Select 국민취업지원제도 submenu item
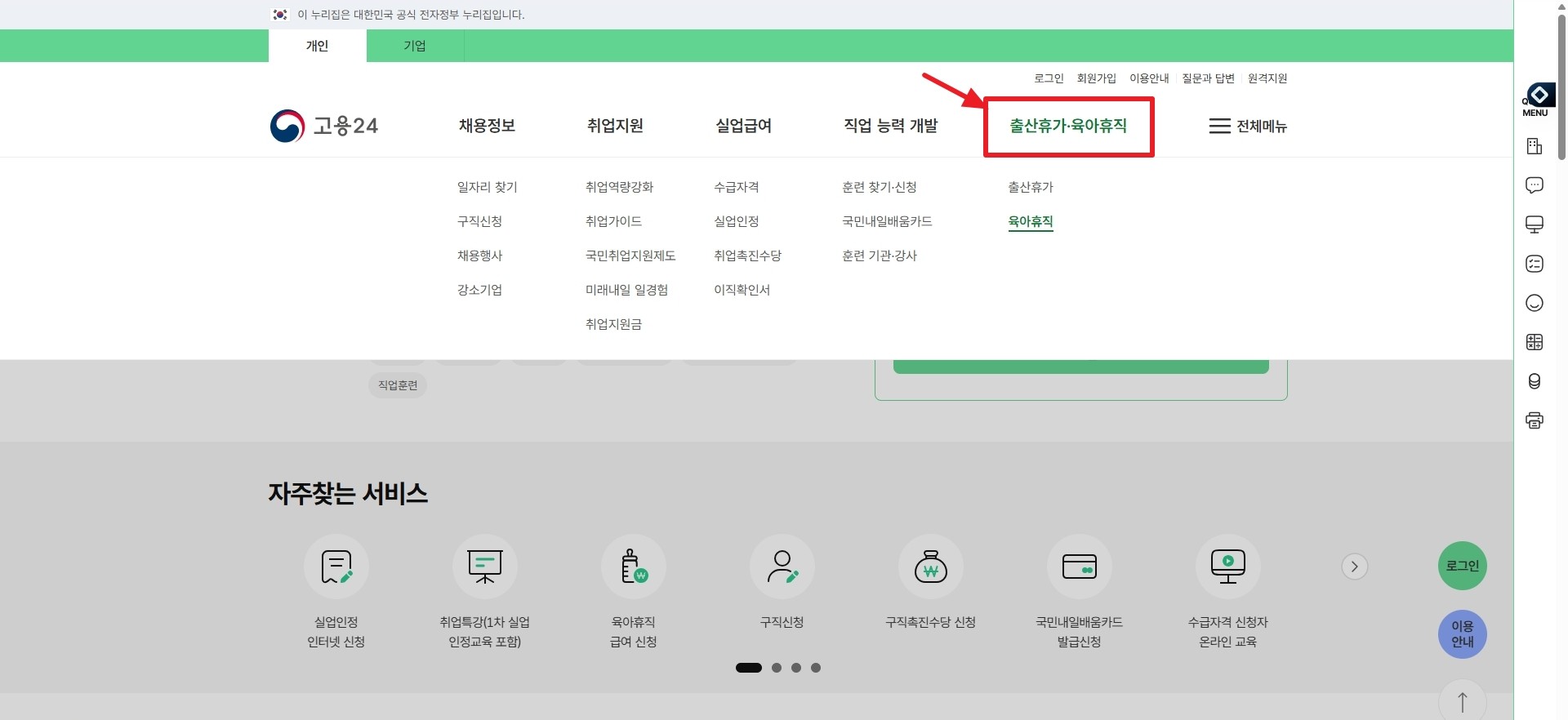The image size is (1568, 720). click(630, 256)
